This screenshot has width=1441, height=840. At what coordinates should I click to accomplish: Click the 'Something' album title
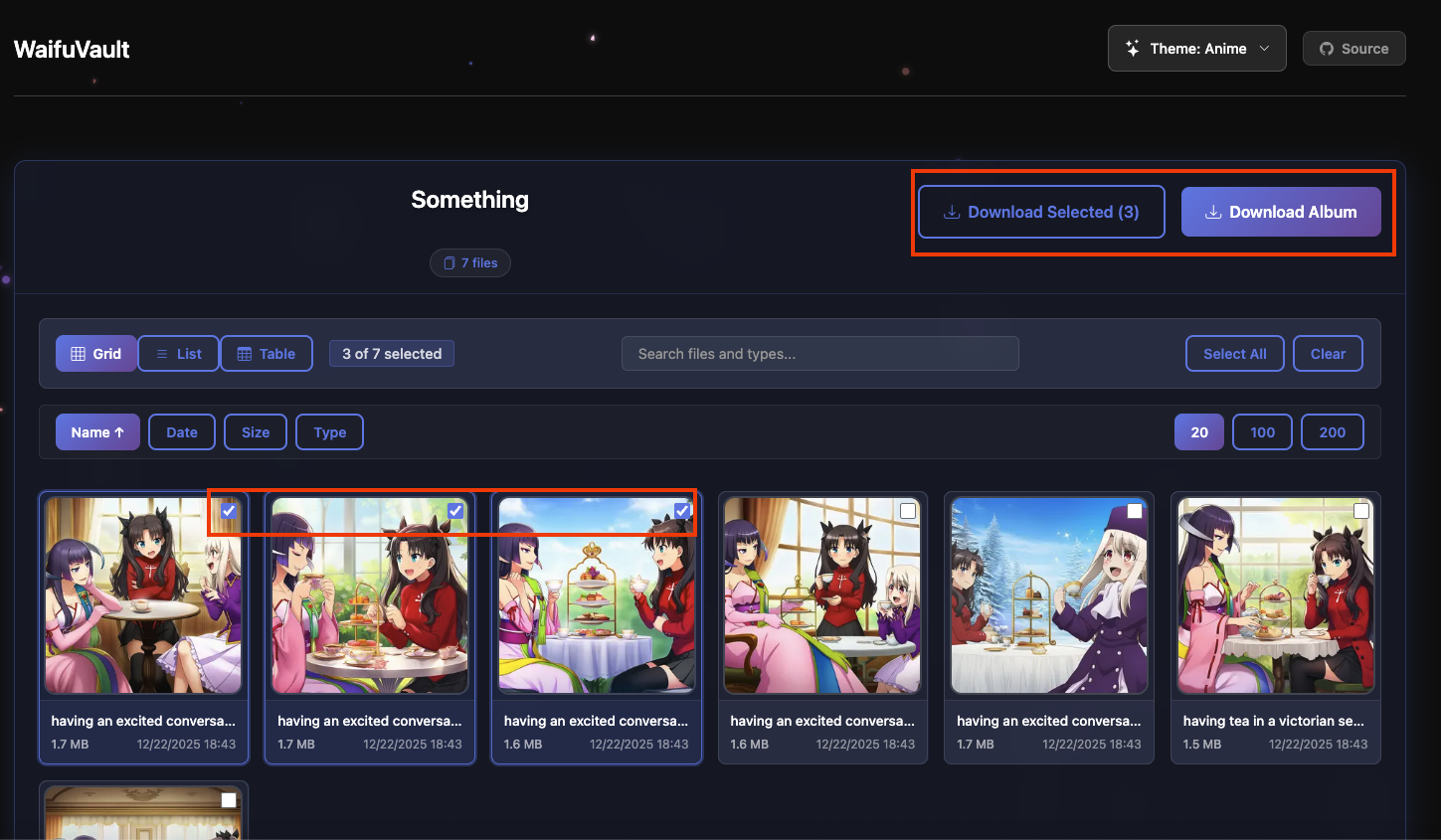coord(469,200)
